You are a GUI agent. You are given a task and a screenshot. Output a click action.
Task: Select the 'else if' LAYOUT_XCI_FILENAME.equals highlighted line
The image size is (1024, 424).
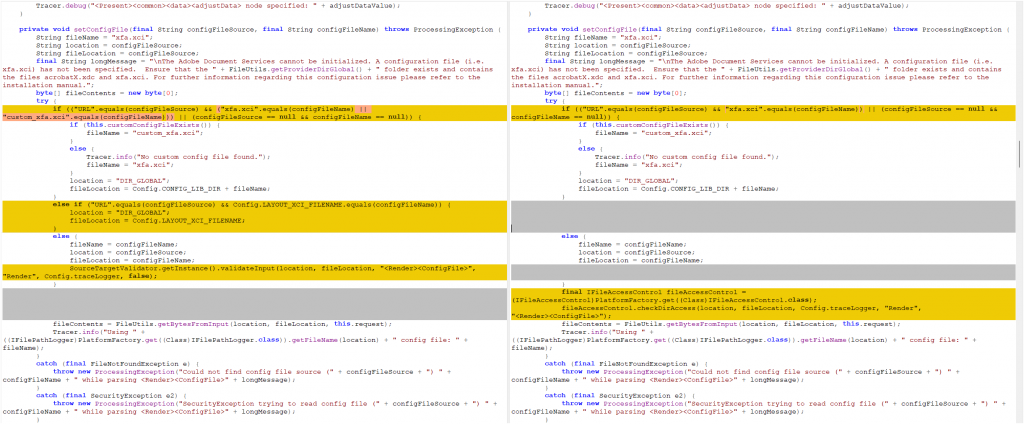(x=251, y=204)
